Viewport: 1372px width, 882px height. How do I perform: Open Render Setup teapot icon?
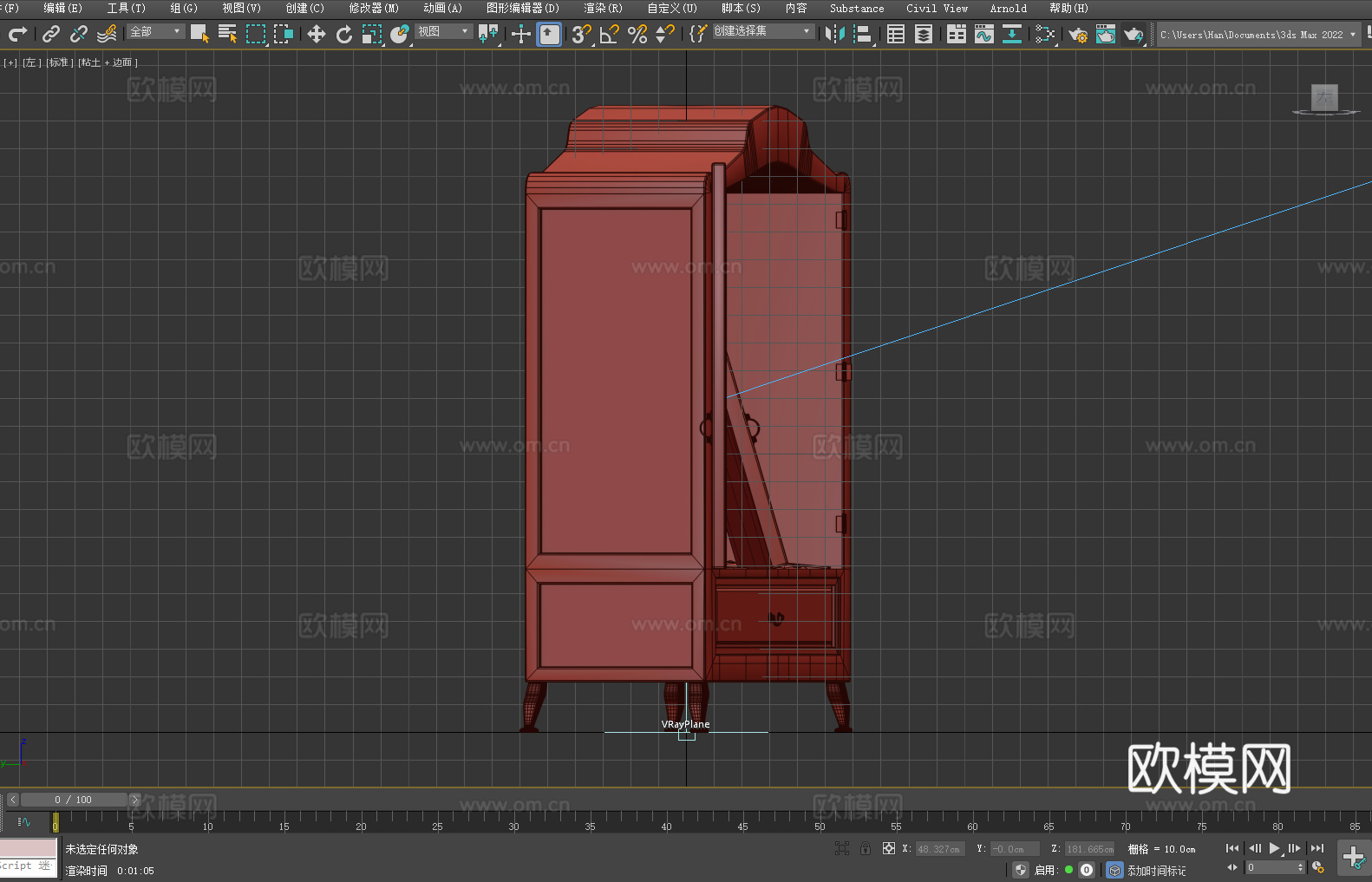[x=1078, y=34]
